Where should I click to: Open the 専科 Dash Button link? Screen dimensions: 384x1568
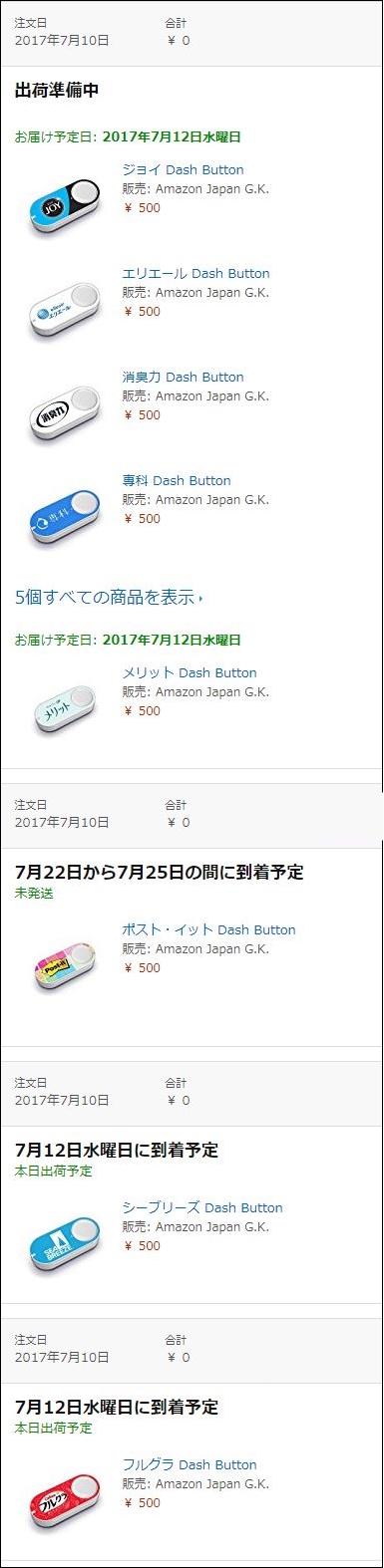(x=177, y=480)
